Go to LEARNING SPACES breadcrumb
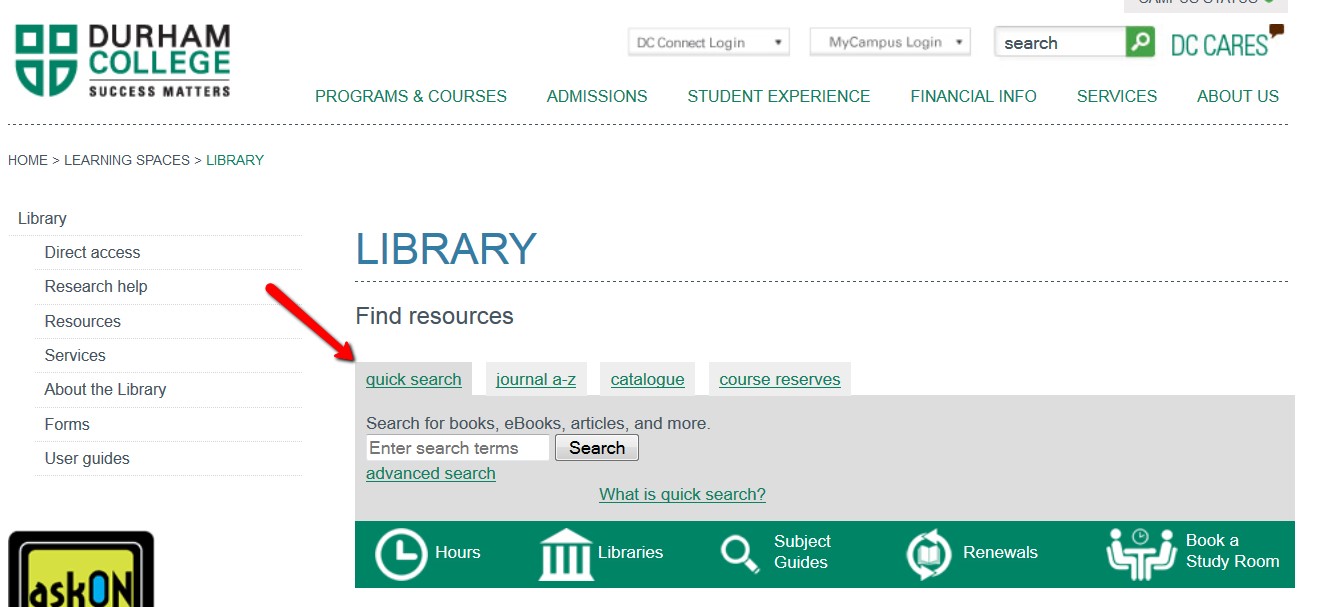This screenshot has height=607, width=1324. click(x=127, y=160)
